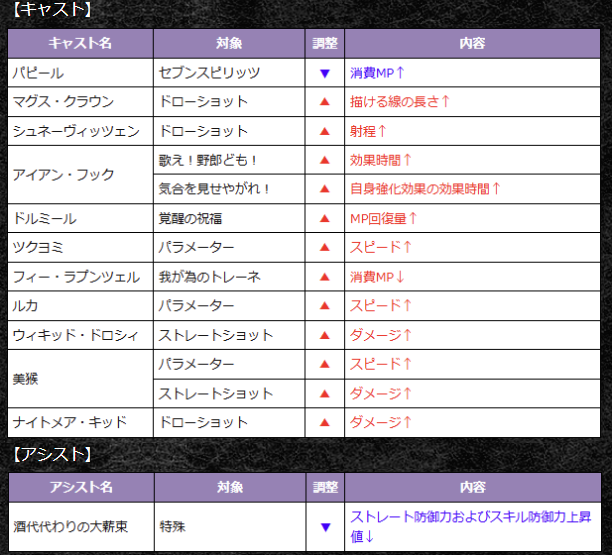The image size is (612, 555).
Task: Click the cast name ナイトメア・キッド
Action: click(x=70, y=422)
